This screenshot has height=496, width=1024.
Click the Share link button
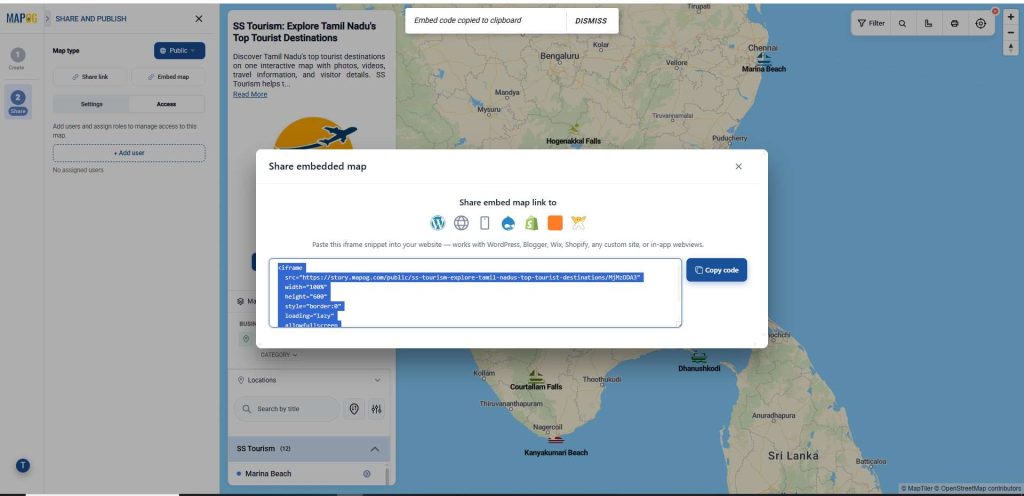pyautogui.click(x=90, y=77)
